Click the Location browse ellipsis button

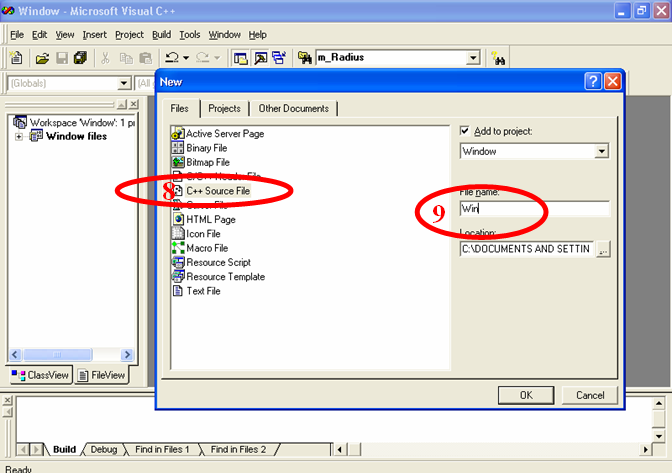603,249
